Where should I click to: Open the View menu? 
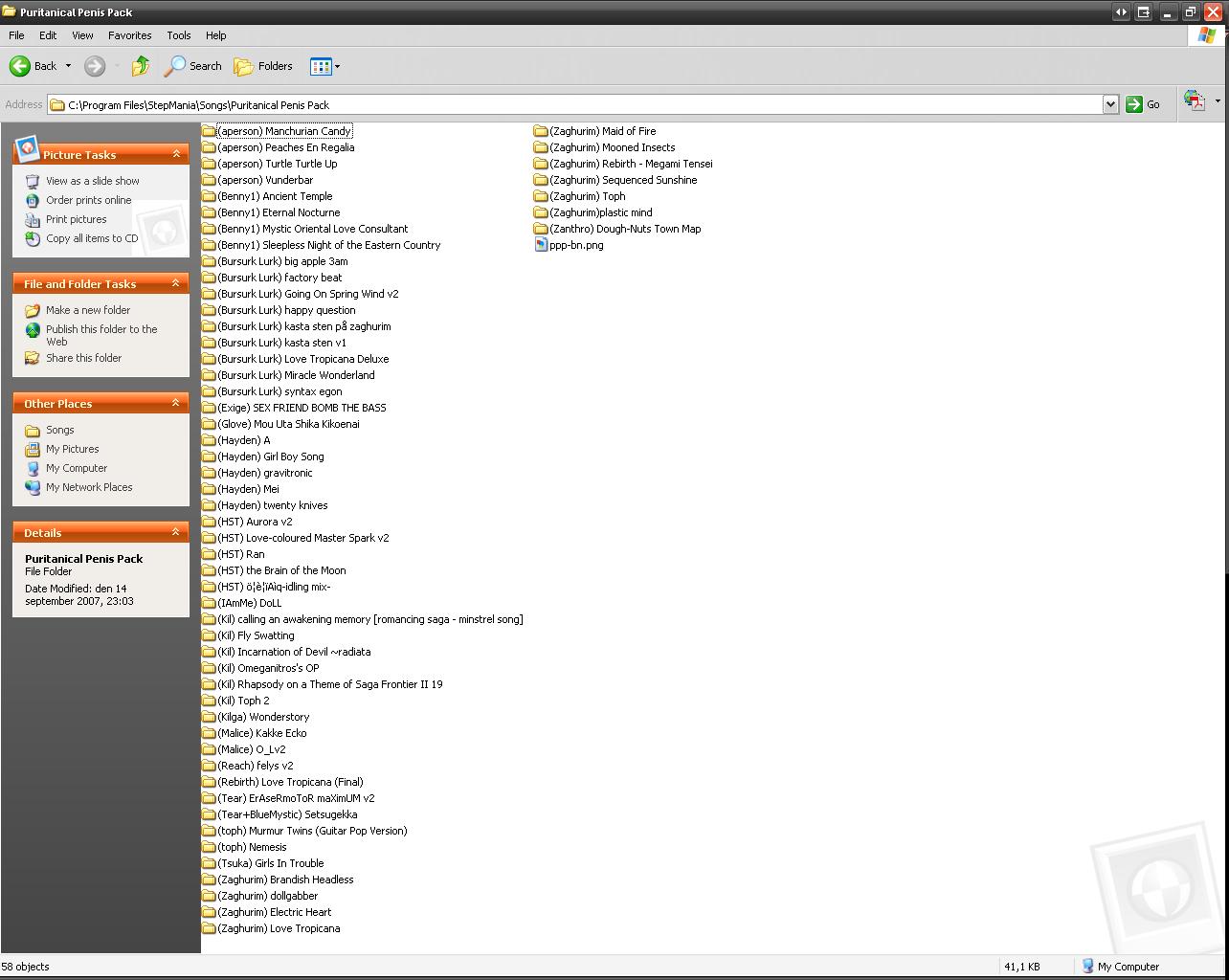pos(82,35)
